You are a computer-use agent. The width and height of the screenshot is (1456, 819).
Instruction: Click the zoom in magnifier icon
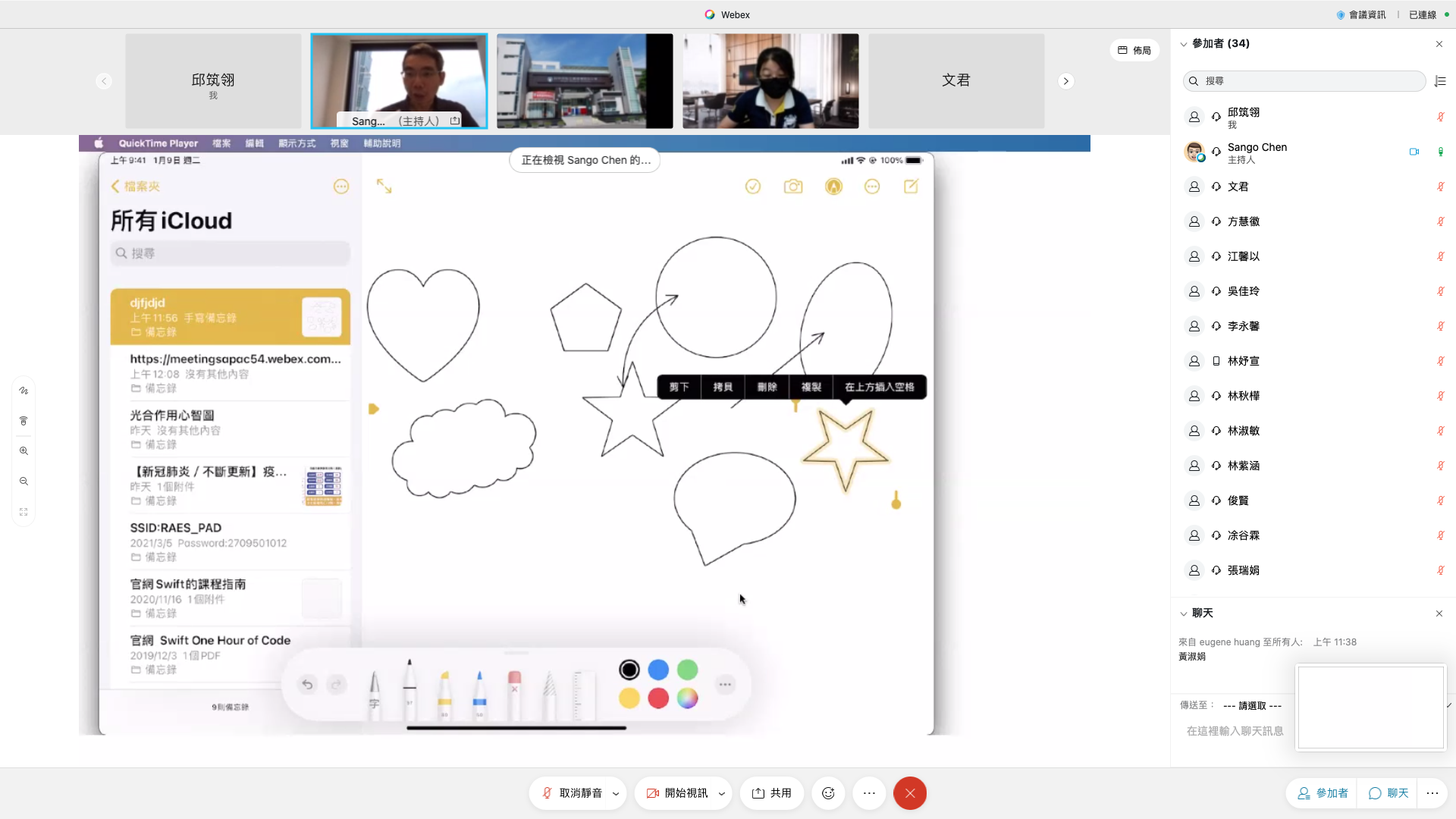pos(24,451)
